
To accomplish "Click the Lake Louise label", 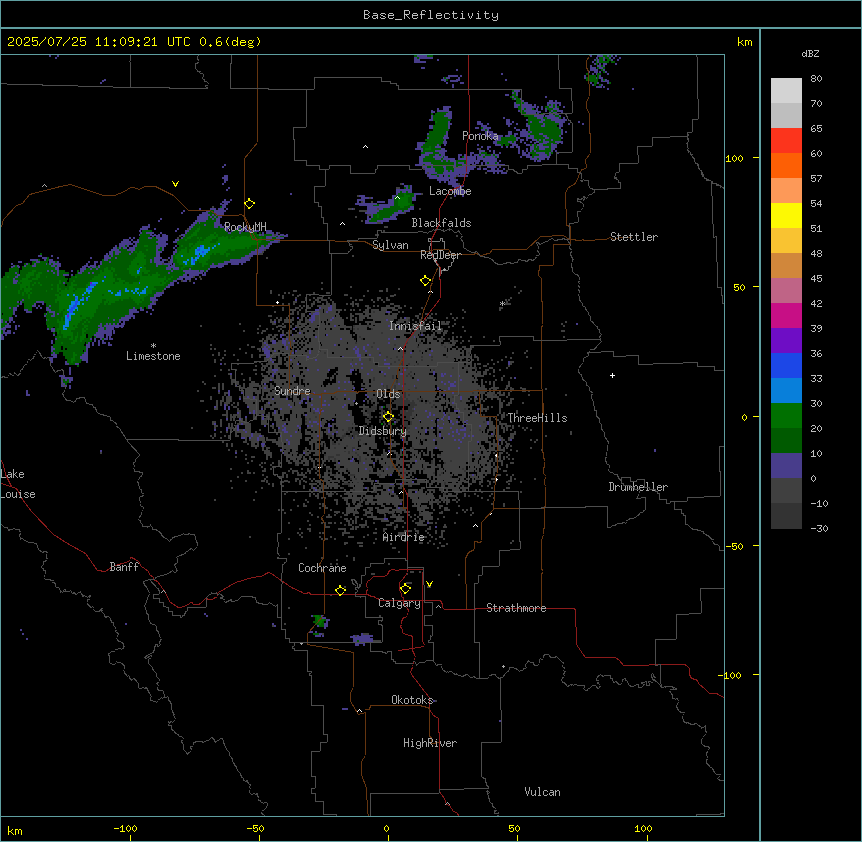I will (18, 484).
